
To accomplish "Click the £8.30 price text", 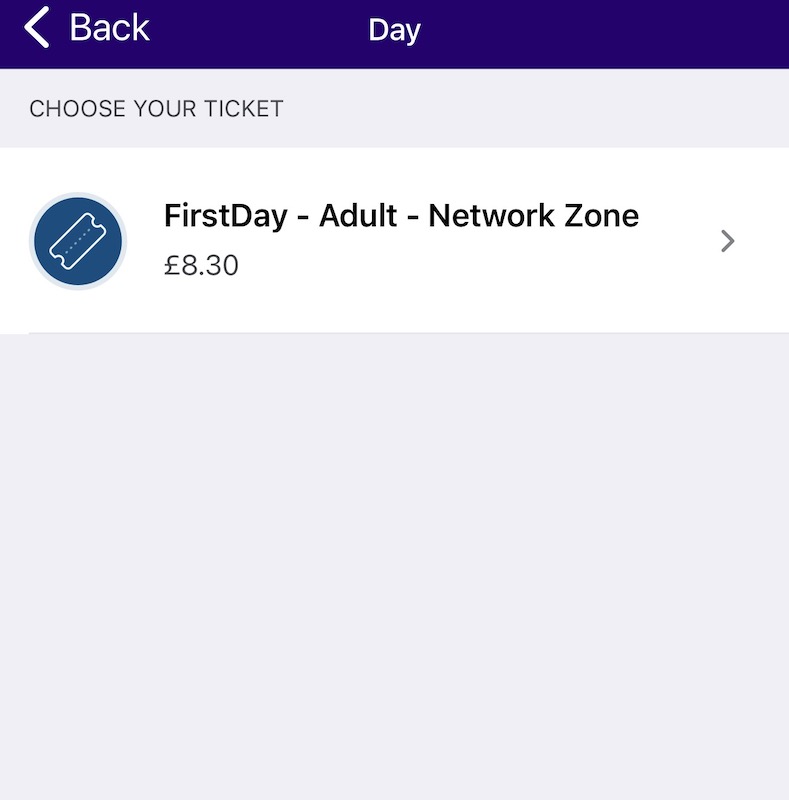I will [202, 266].
